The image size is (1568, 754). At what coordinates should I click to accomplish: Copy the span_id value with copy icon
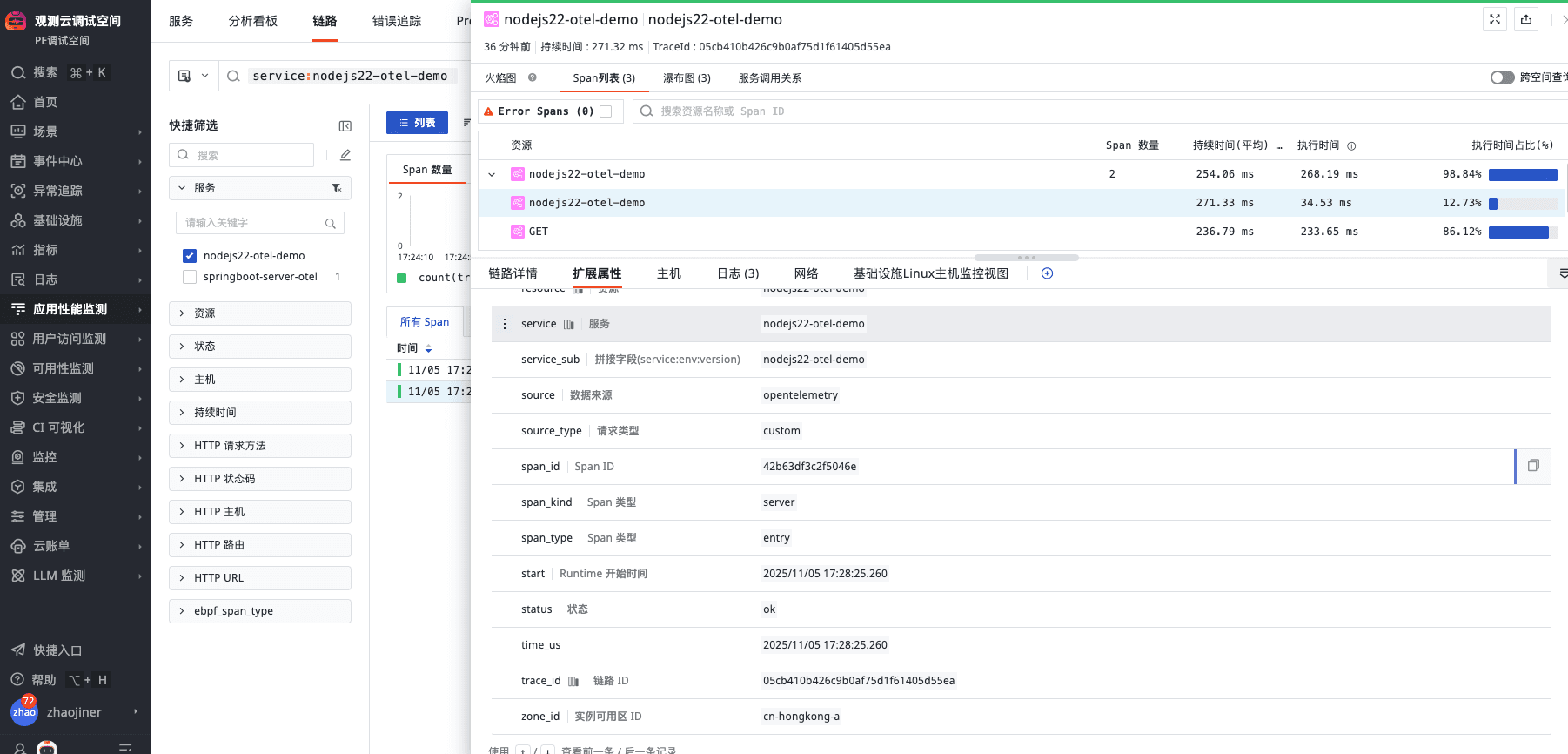[1533, 466]
